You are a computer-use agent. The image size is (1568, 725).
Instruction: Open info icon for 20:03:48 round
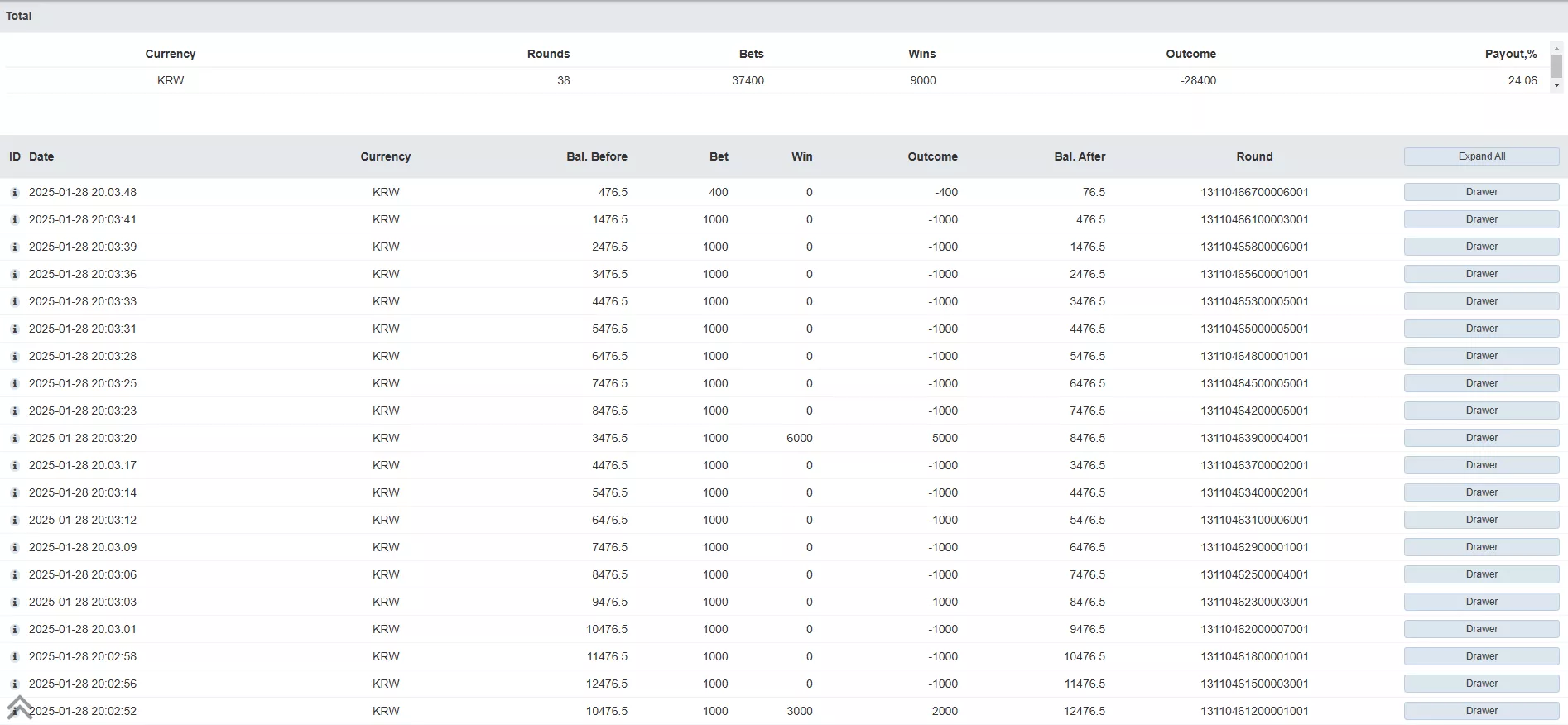(14, 192)
